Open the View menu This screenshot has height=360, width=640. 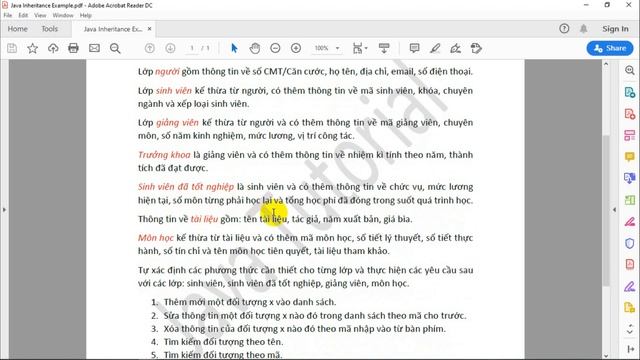40,15
